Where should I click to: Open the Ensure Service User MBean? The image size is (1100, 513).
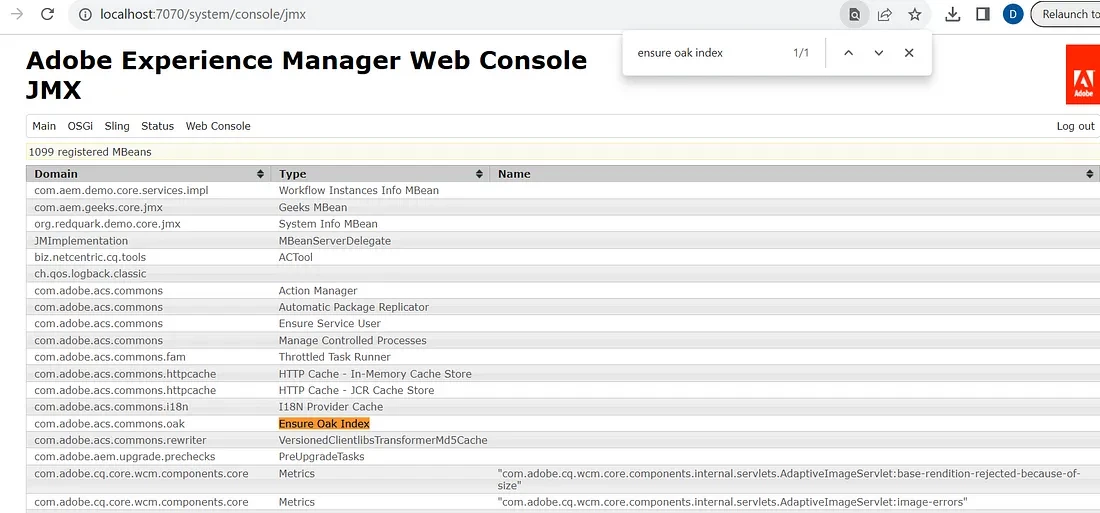[x=330, y=324]
